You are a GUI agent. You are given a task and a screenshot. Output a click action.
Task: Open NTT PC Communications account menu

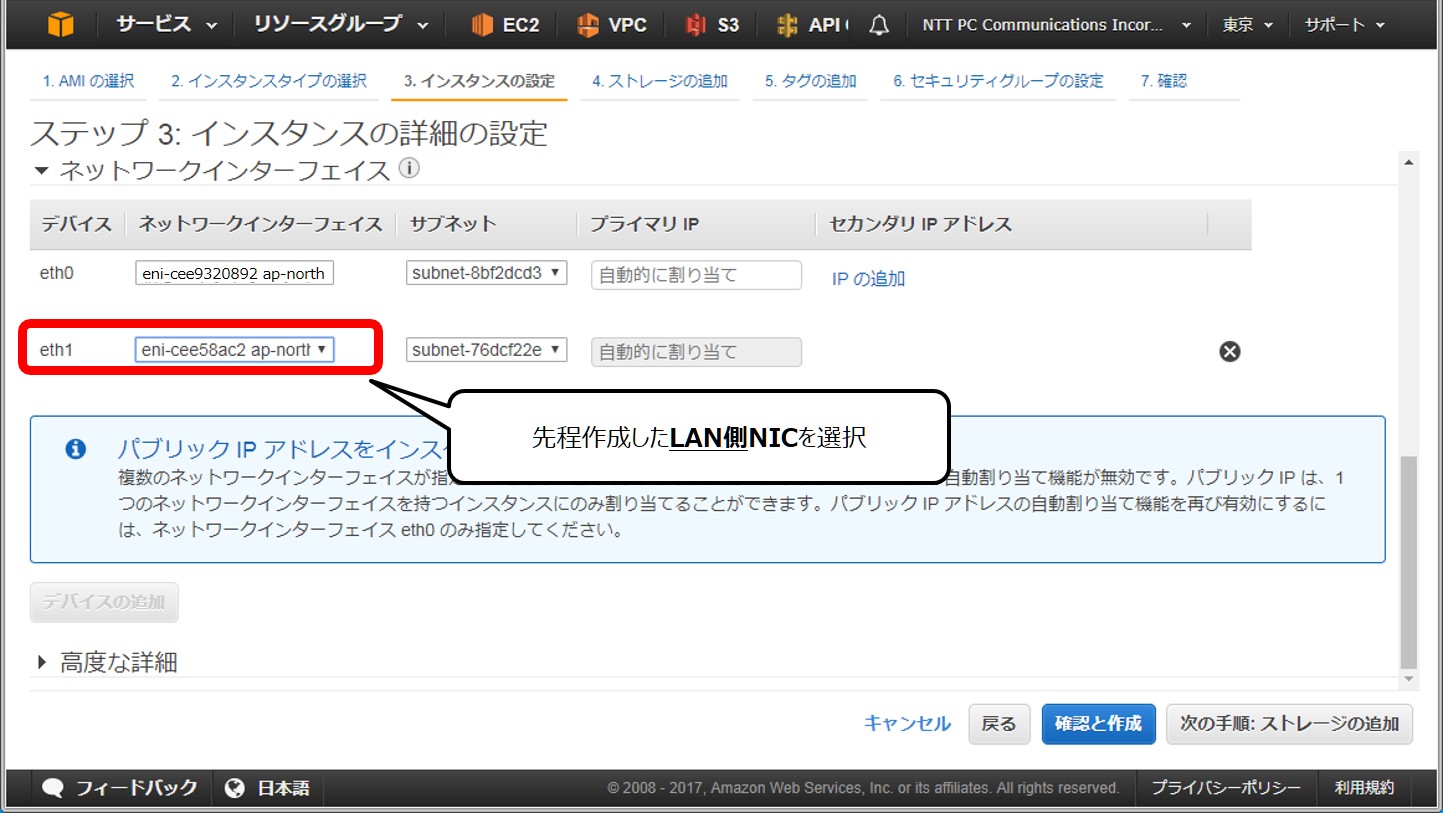1057,25
